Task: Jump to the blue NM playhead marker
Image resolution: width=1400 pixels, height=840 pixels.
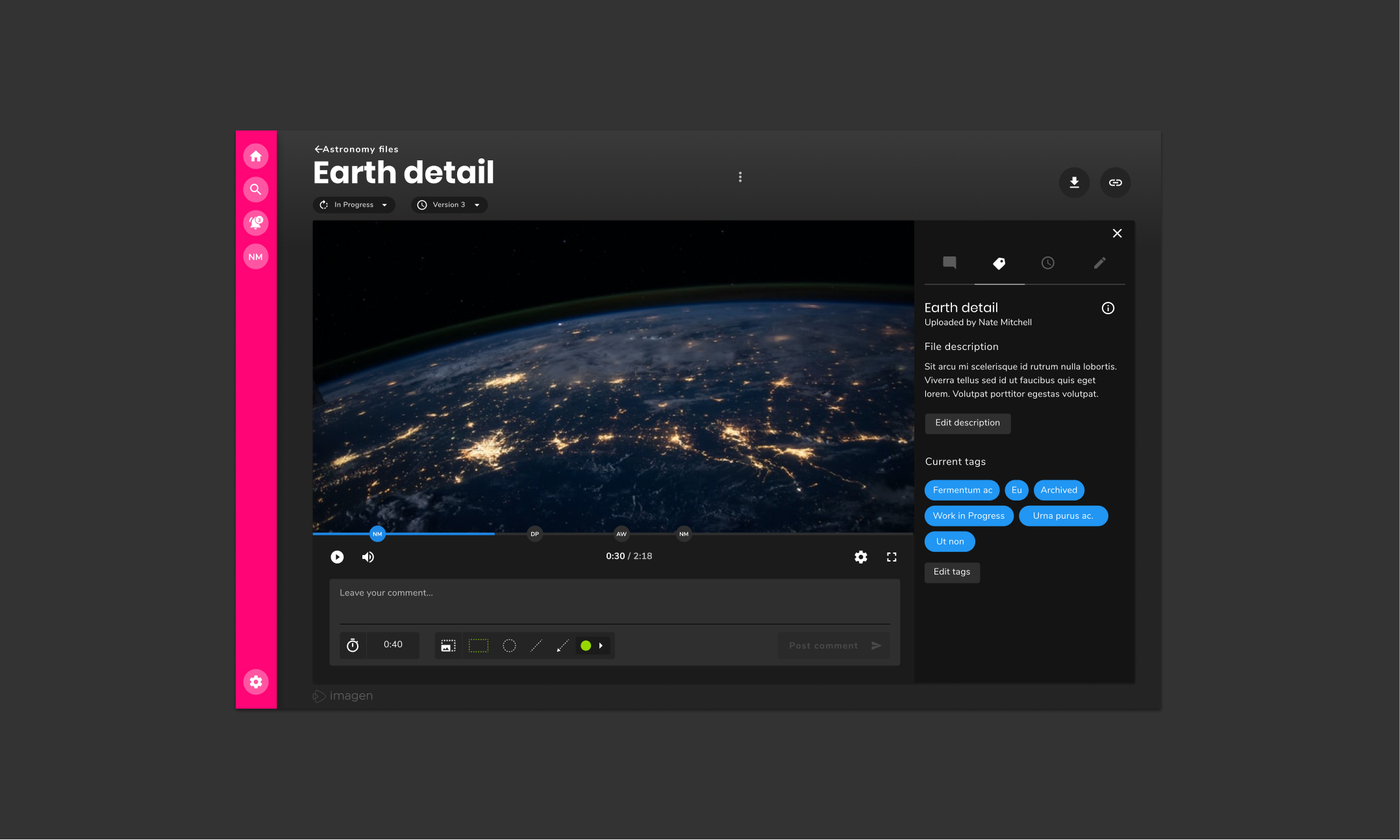Action: click(377, 534)
